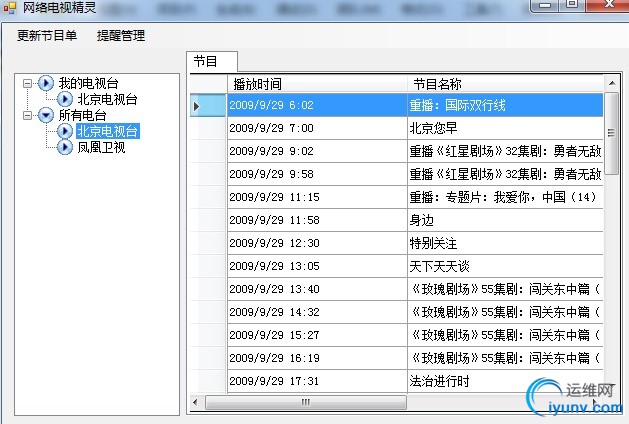The width and height of the screenshot is (629, 424).
Task: Select cell 重播：国际双行线
Action: (x=505, y=105)
